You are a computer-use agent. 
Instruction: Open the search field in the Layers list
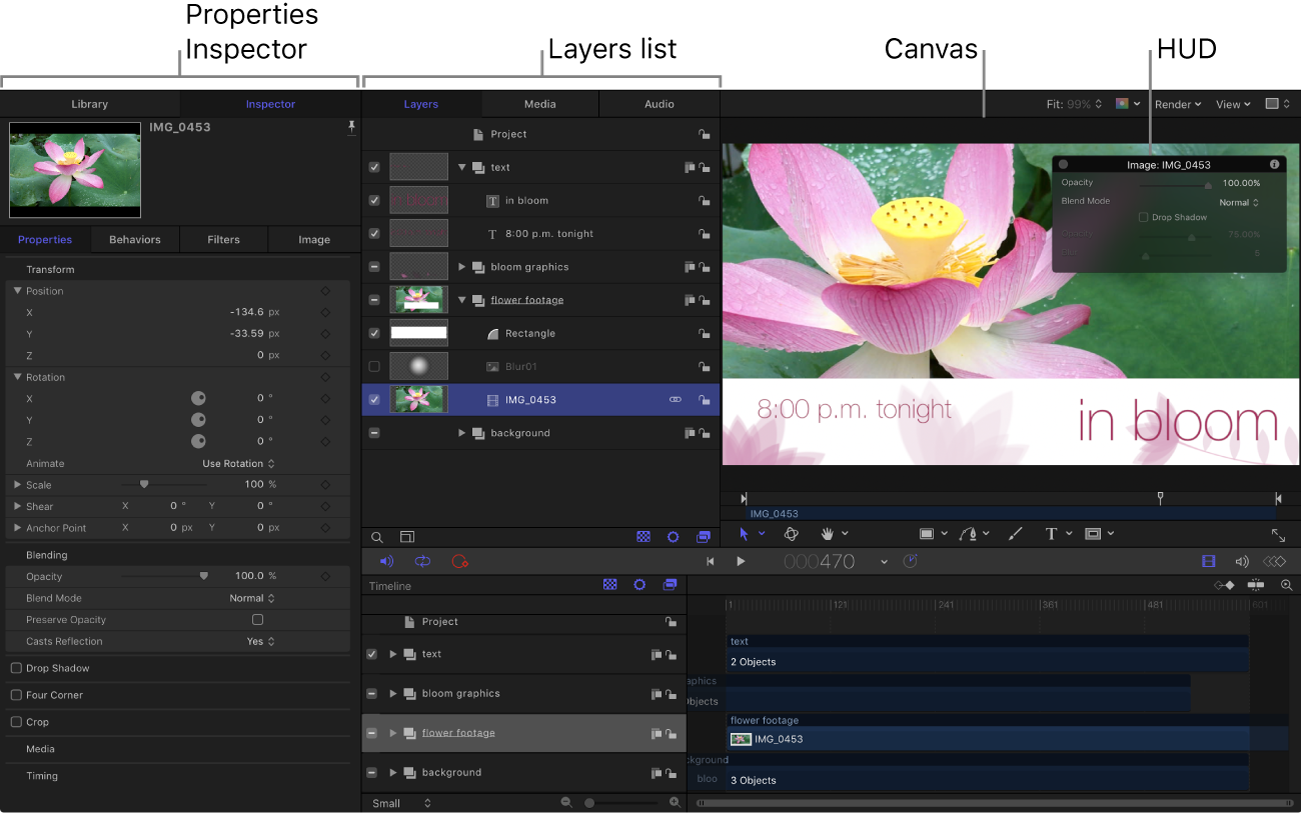377,537
